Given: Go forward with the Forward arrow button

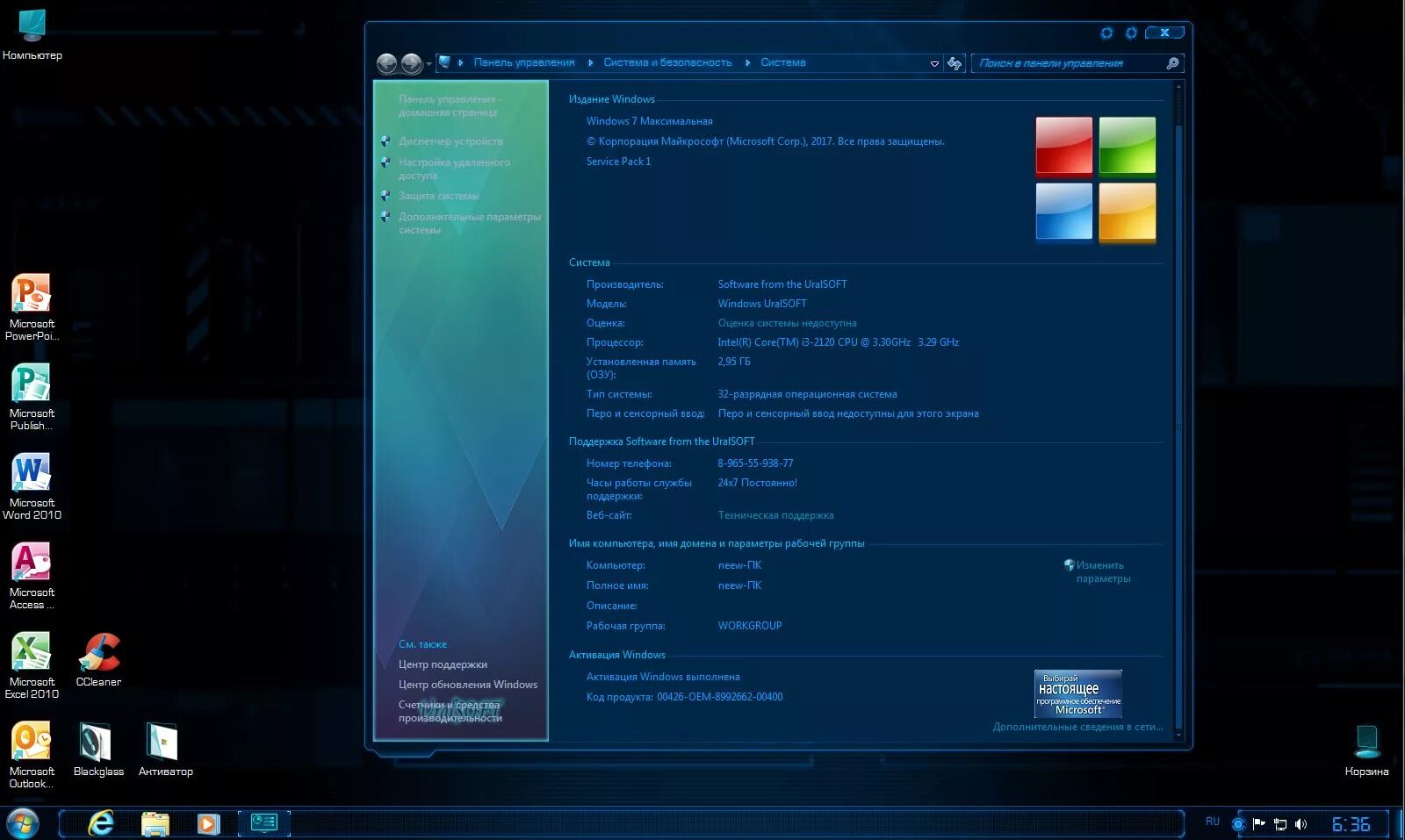Looking at the screenshot, I should [411, 63].
